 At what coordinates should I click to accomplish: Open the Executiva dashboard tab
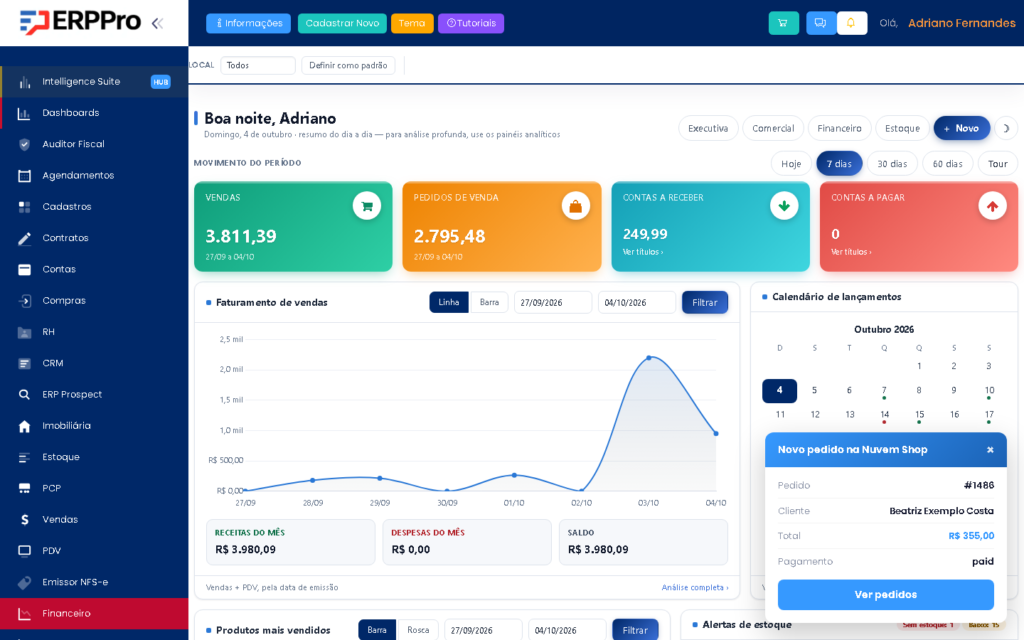[x=708, y=129]
